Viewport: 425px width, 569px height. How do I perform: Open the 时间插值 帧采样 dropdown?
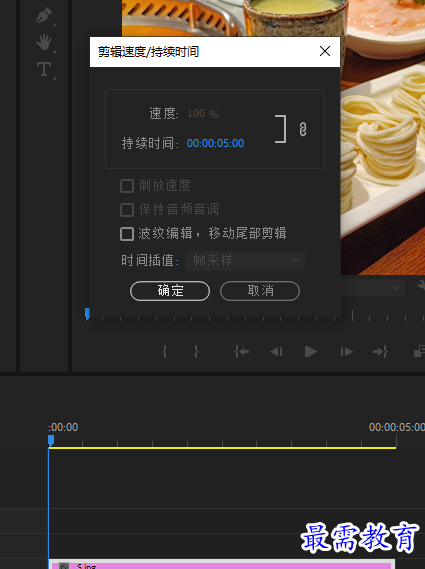coord(245,261)
